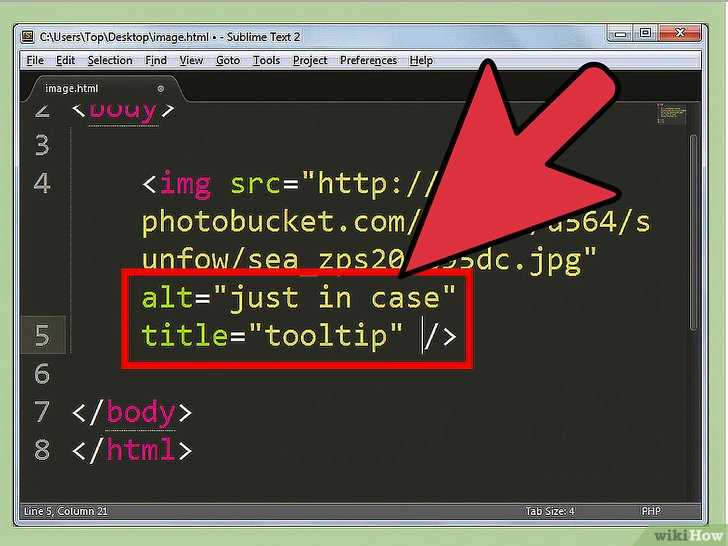Open the Selection menu
This screenshot has height=546, width=728.
[x=110, y=60]
